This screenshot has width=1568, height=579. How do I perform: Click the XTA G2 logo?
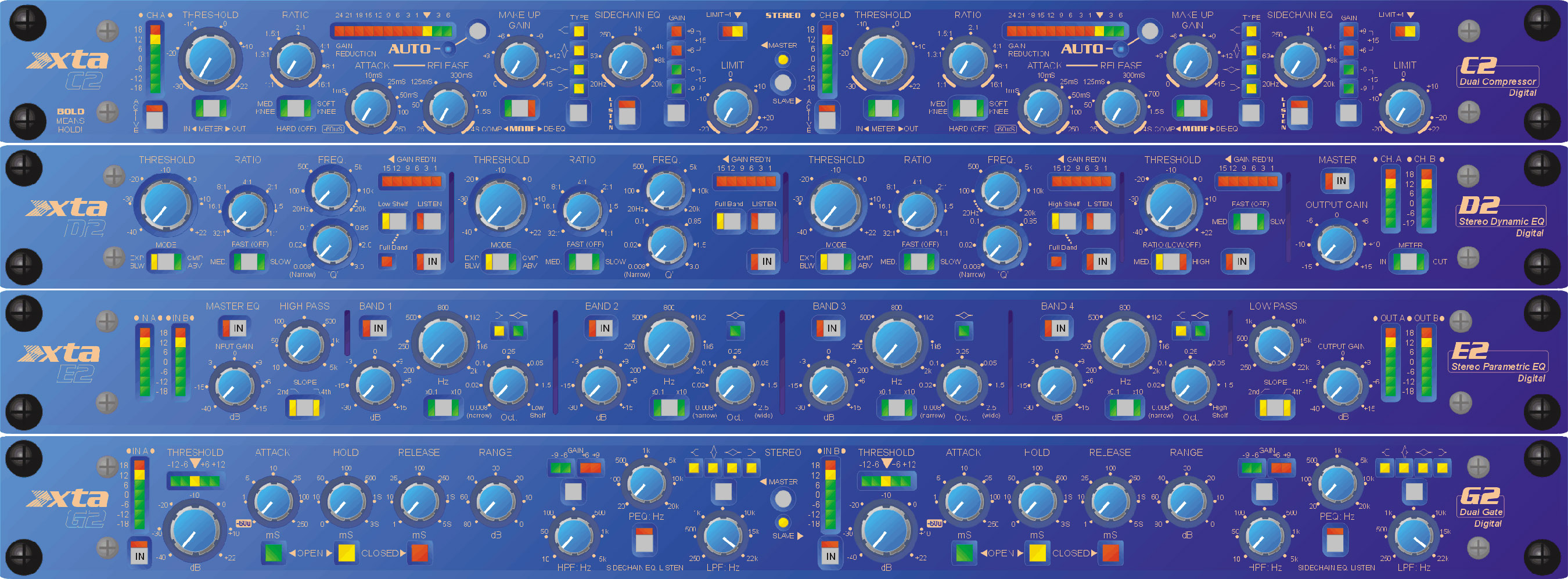68,508
